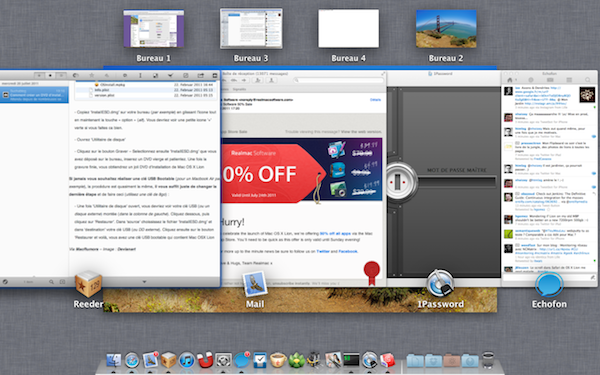Select the Mail app icon with bird stamp

tap(255, 284)
